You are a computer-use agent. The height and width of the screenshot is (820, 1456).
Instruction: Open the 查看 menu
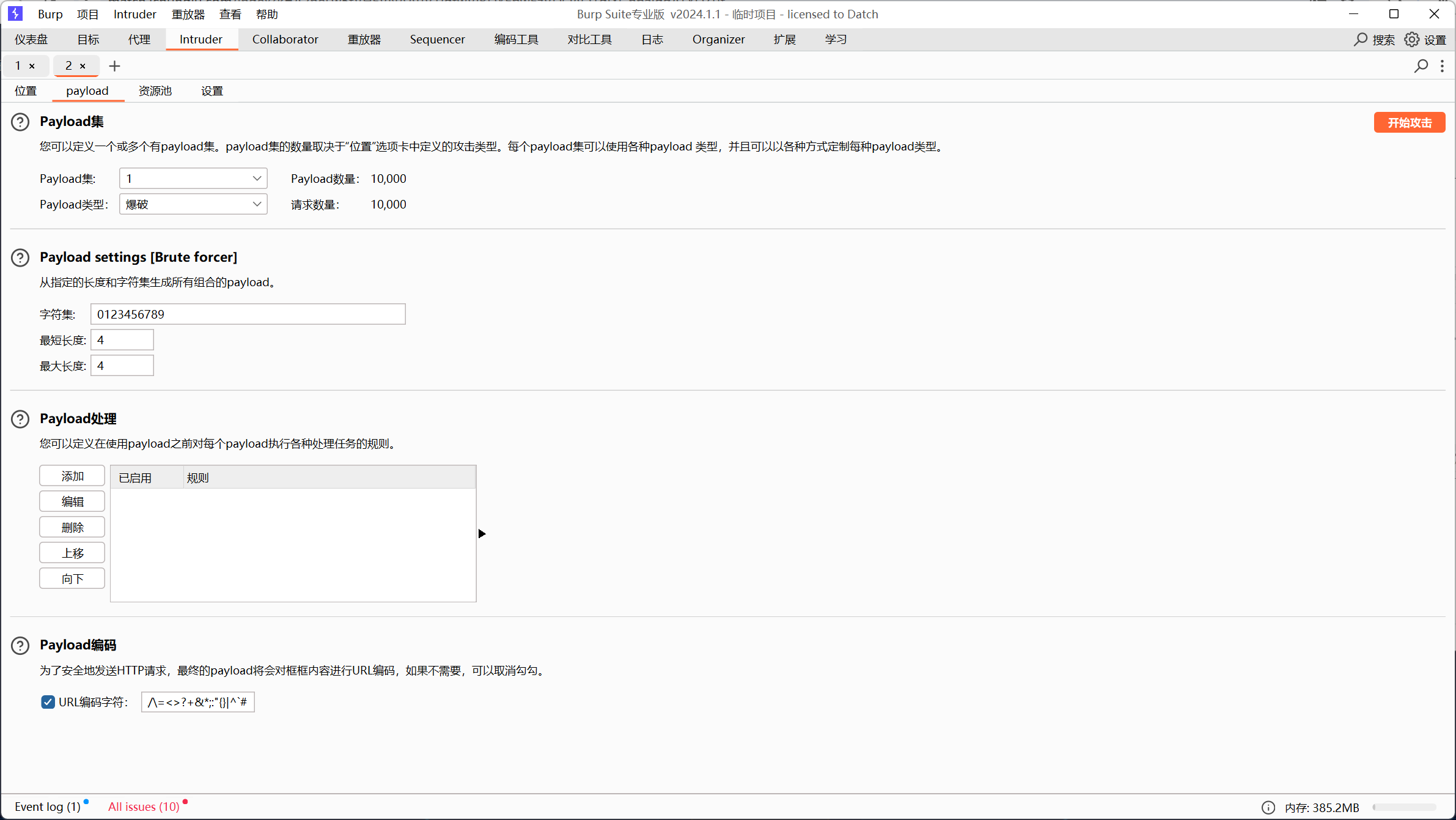[230, 14]
